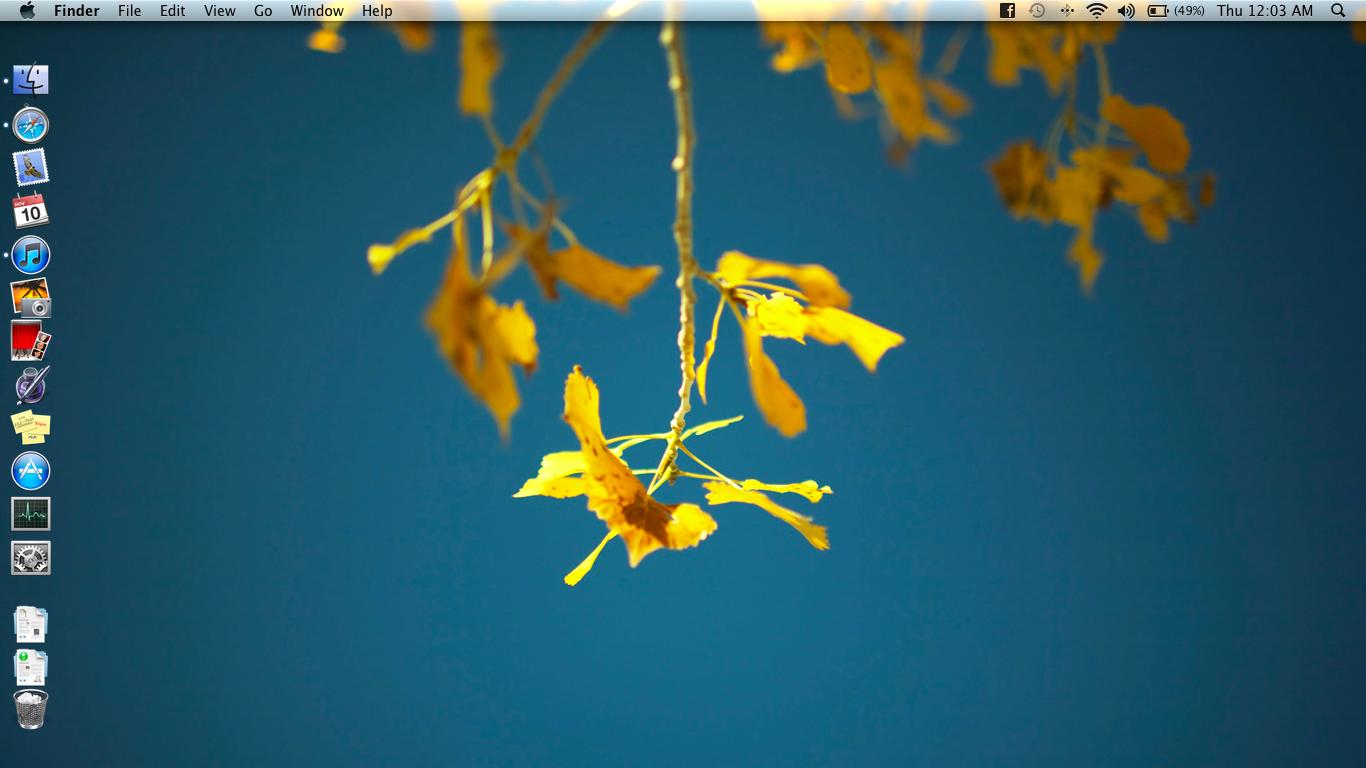Open the Downloads stack with green arrow
Viewport: 1366px width, 768px height.
[x=31, y=667]
